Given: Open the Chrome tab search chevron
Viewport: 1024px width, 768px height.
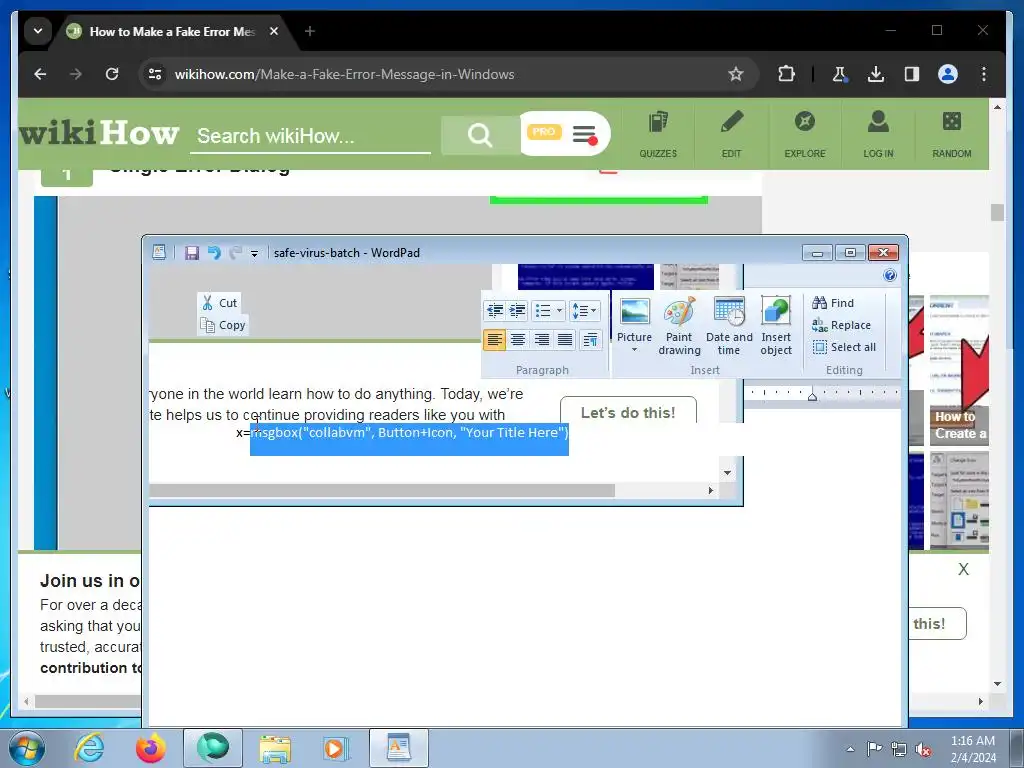Looking at the screenshot, I should coord(38,31).
